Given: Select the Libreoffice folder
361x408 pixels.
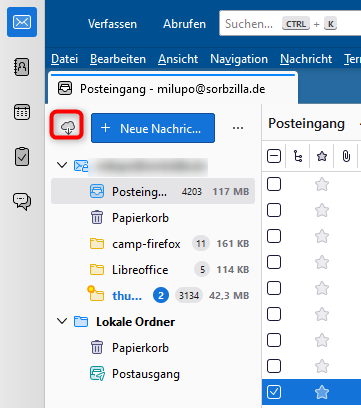Looking at the screenshot, I should (x=153, y=270).
